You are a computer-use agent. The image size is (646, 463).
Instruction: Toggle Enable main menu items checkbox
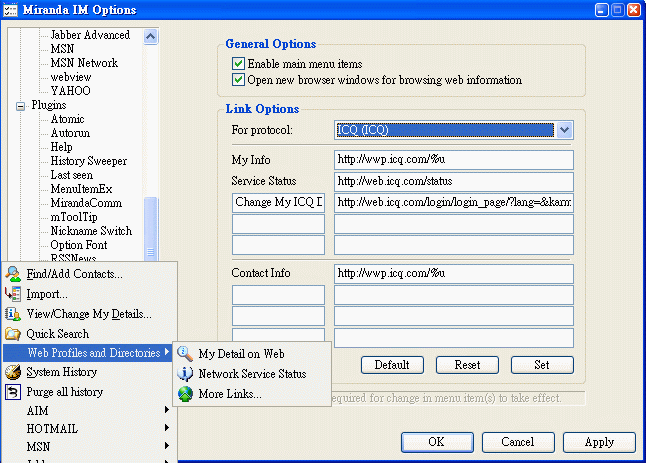[x=238, y=64]
